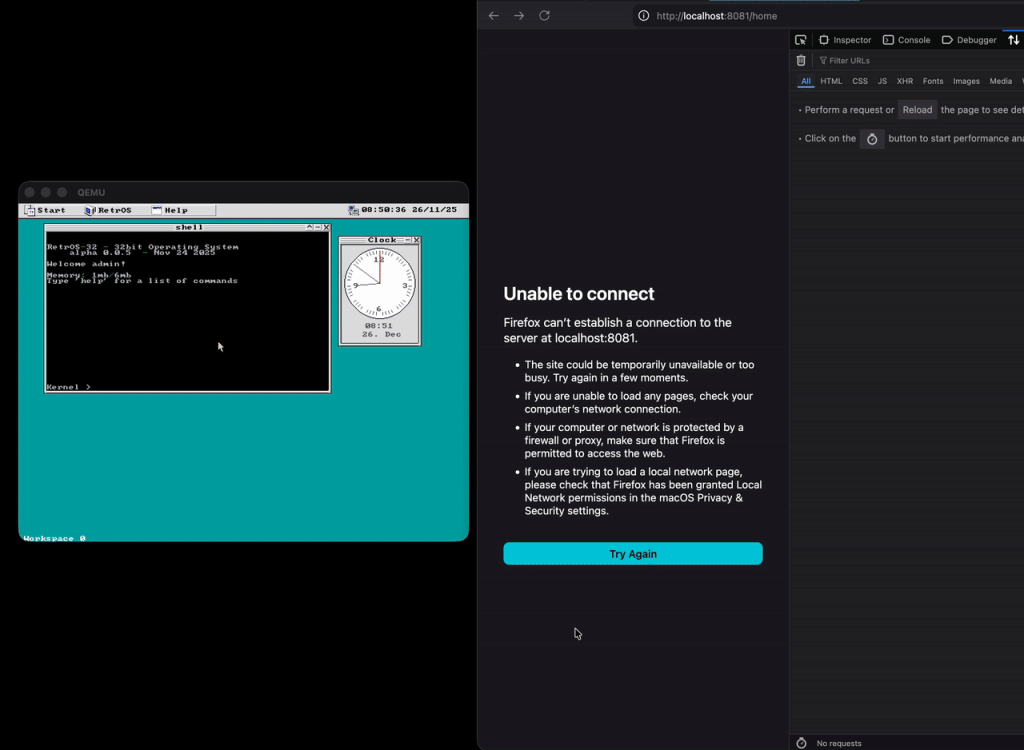1024x750 pixels.
Task: Click the network request sorting arrows icon
Action: point(1014,39)
